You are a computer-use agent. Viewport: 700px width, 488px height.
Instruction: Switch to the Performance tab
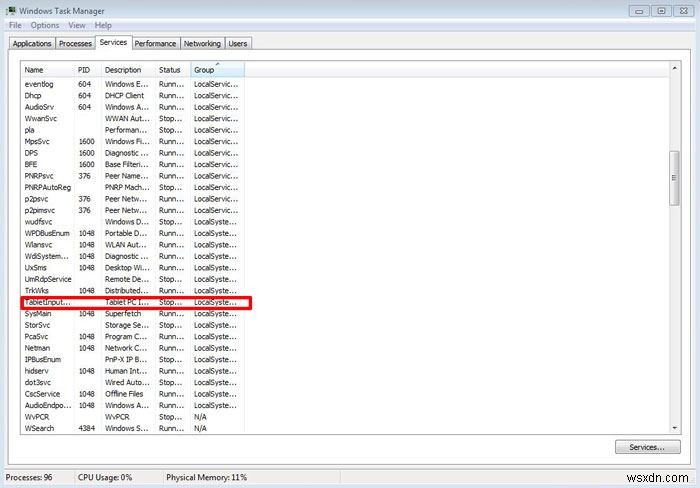(156, 44)
